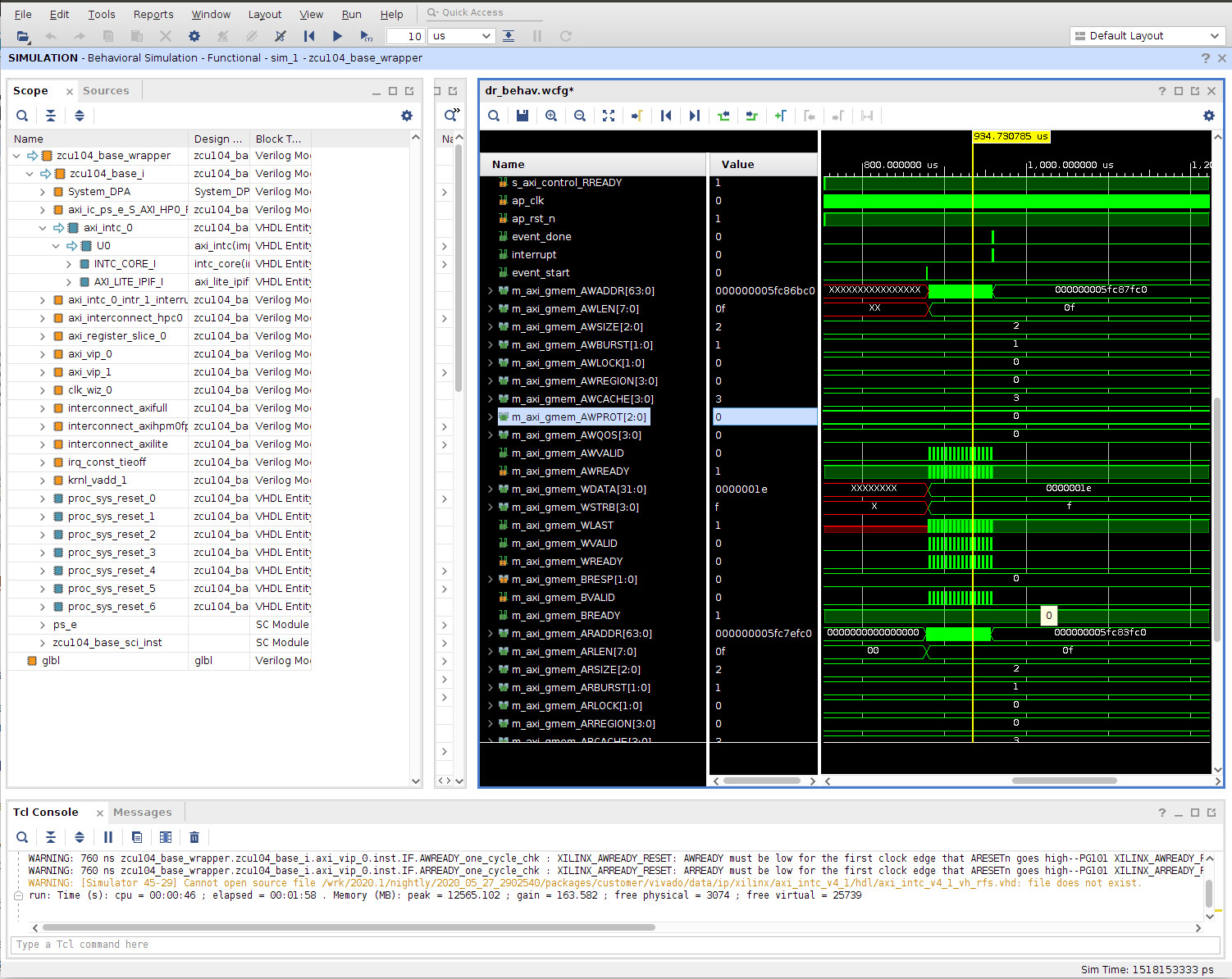1232x979 pixels.
Task: Save the waveform configuration dr_behav.wcfg
Action: coord(522,116)
